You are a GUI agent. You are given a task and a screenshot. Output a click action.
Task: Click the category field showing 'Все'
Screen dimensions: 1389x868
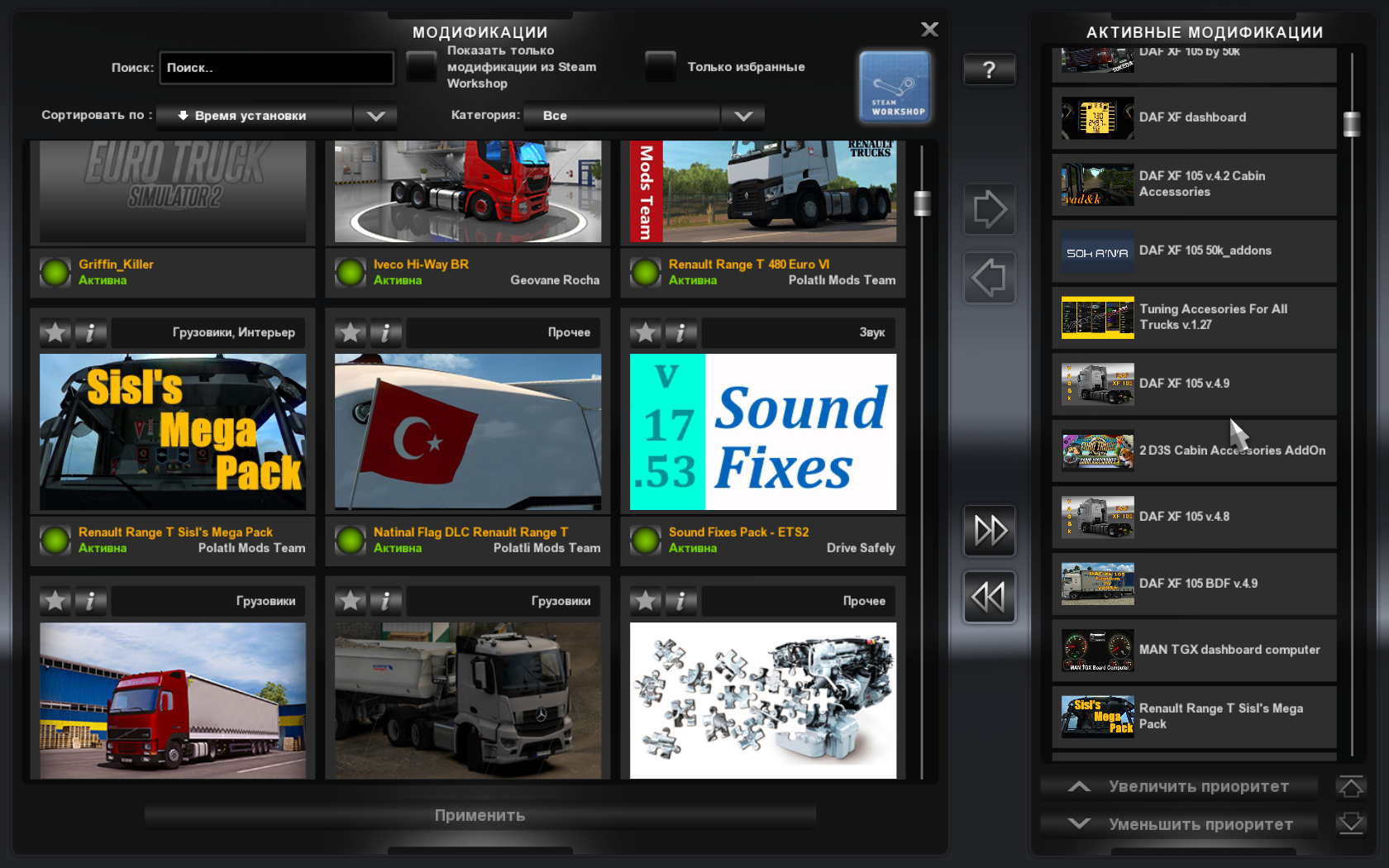click(x=622, y=116)
